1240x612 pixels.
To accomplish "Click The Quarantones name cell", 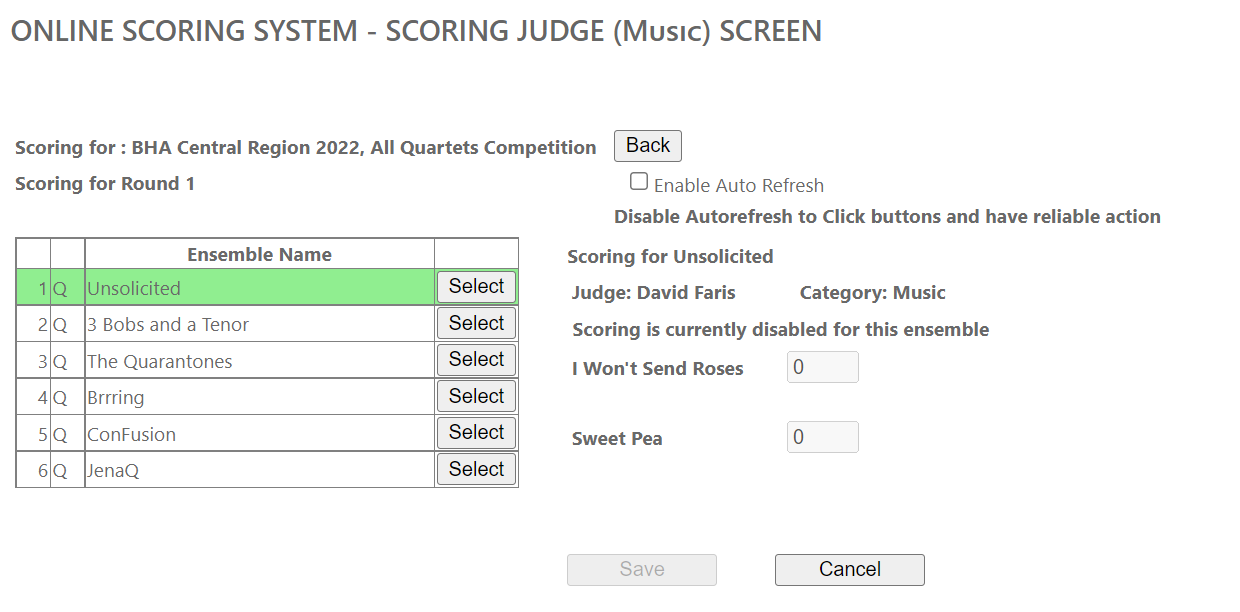I will tap(160, 362).
